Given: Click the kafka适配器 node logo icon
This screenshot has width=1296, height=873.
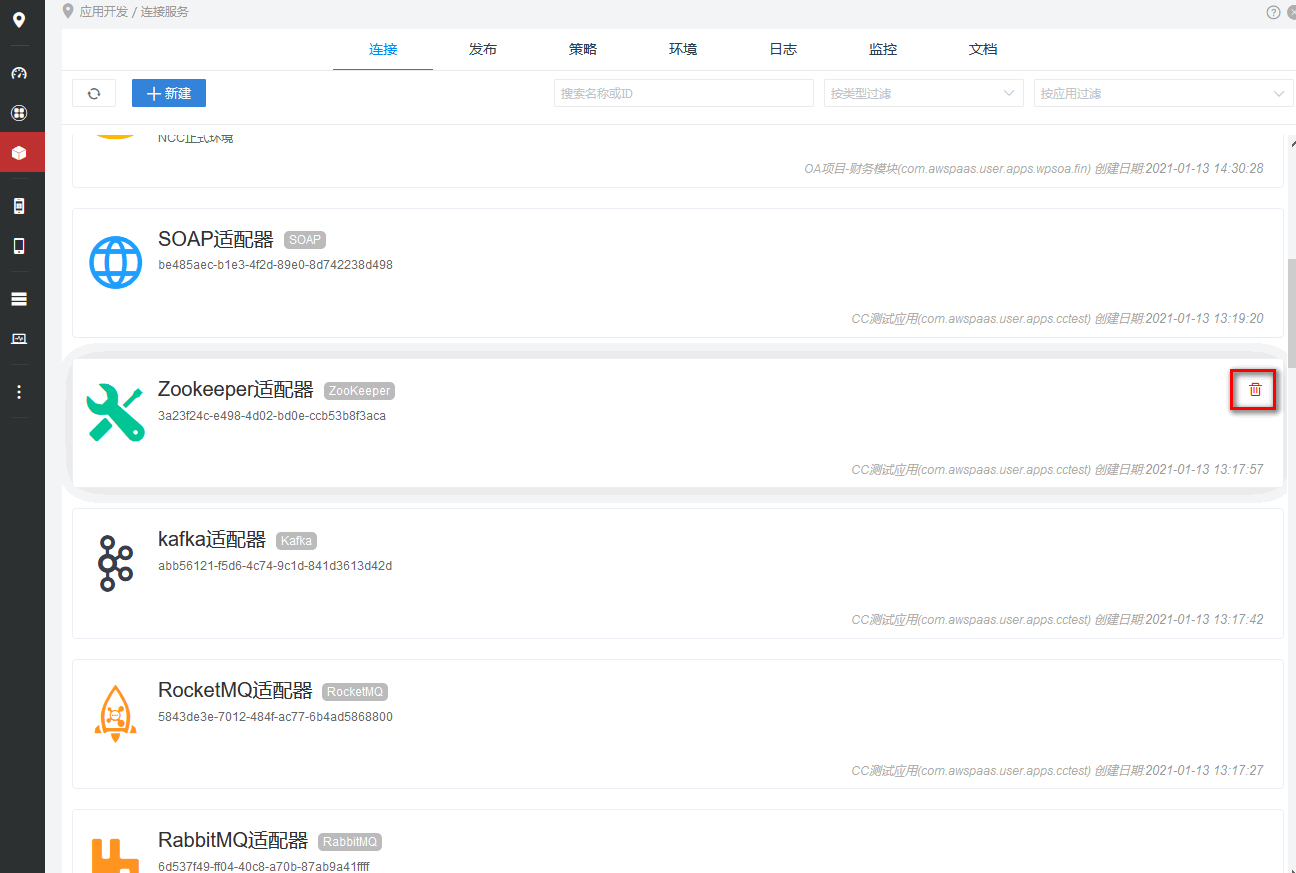Looking at the screenshot, I should pyautogui.click(x=115, y=563).
